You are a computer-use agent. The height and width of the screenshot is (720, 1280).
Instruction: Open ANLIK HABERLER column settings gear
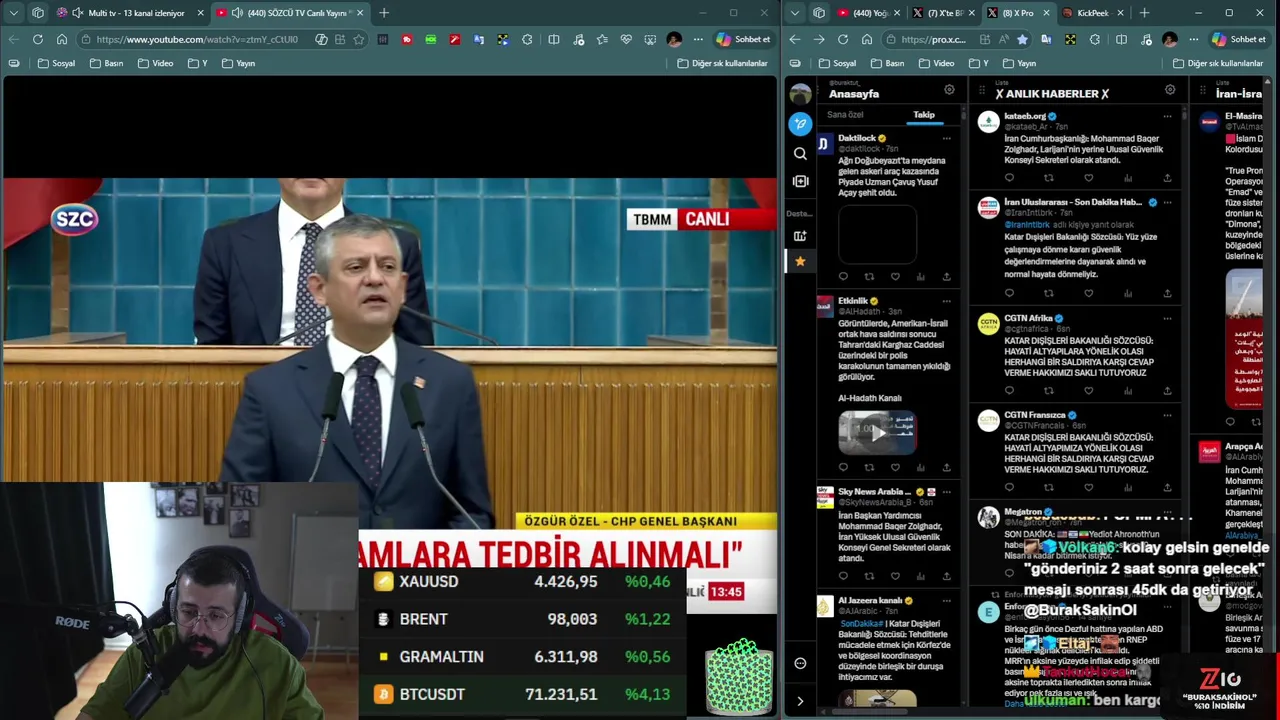click(x=1170, y=90)
